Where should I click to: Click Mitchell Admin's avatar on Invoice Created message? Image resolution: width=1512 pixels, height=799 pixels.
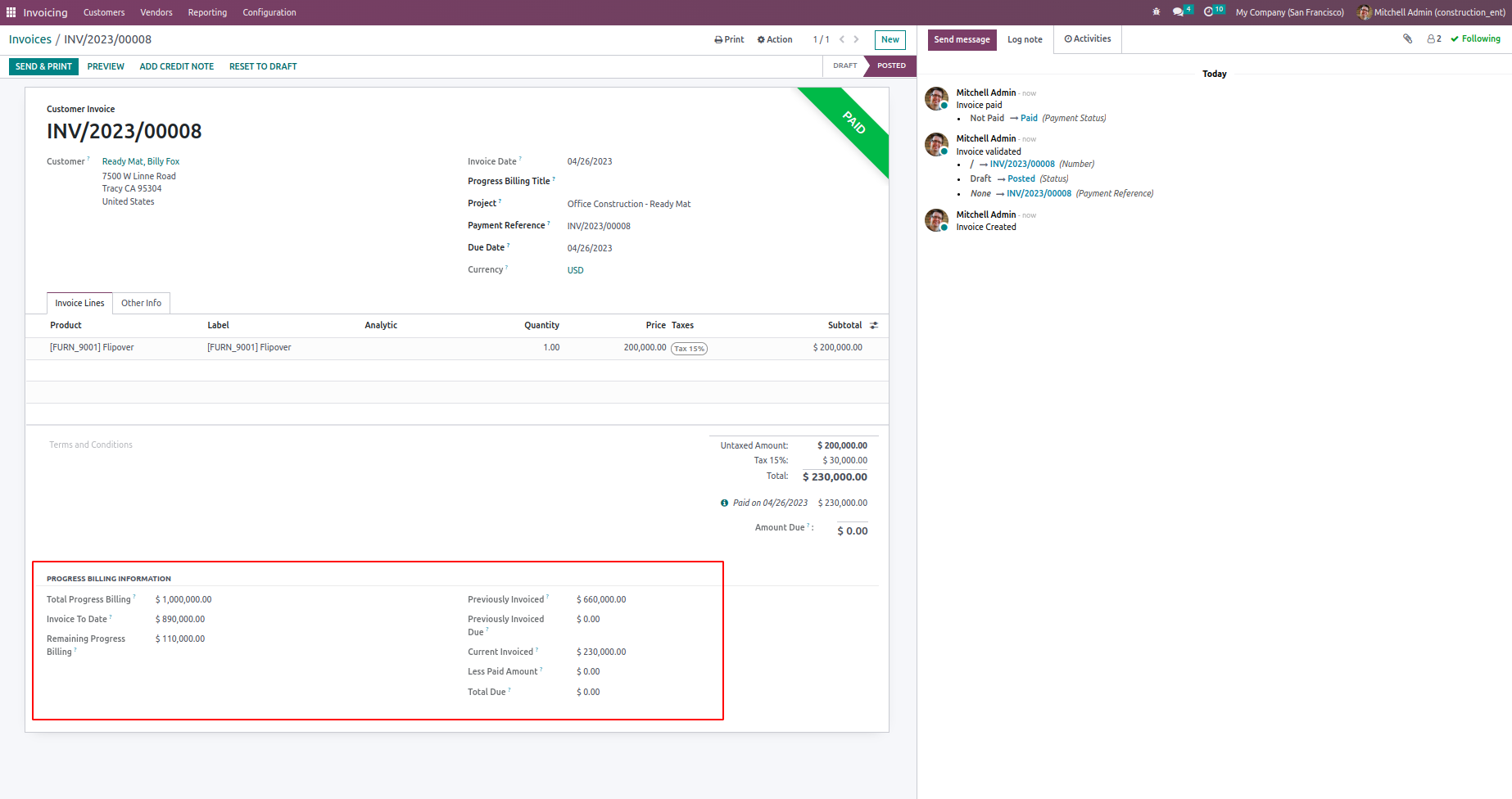[936, 220]
